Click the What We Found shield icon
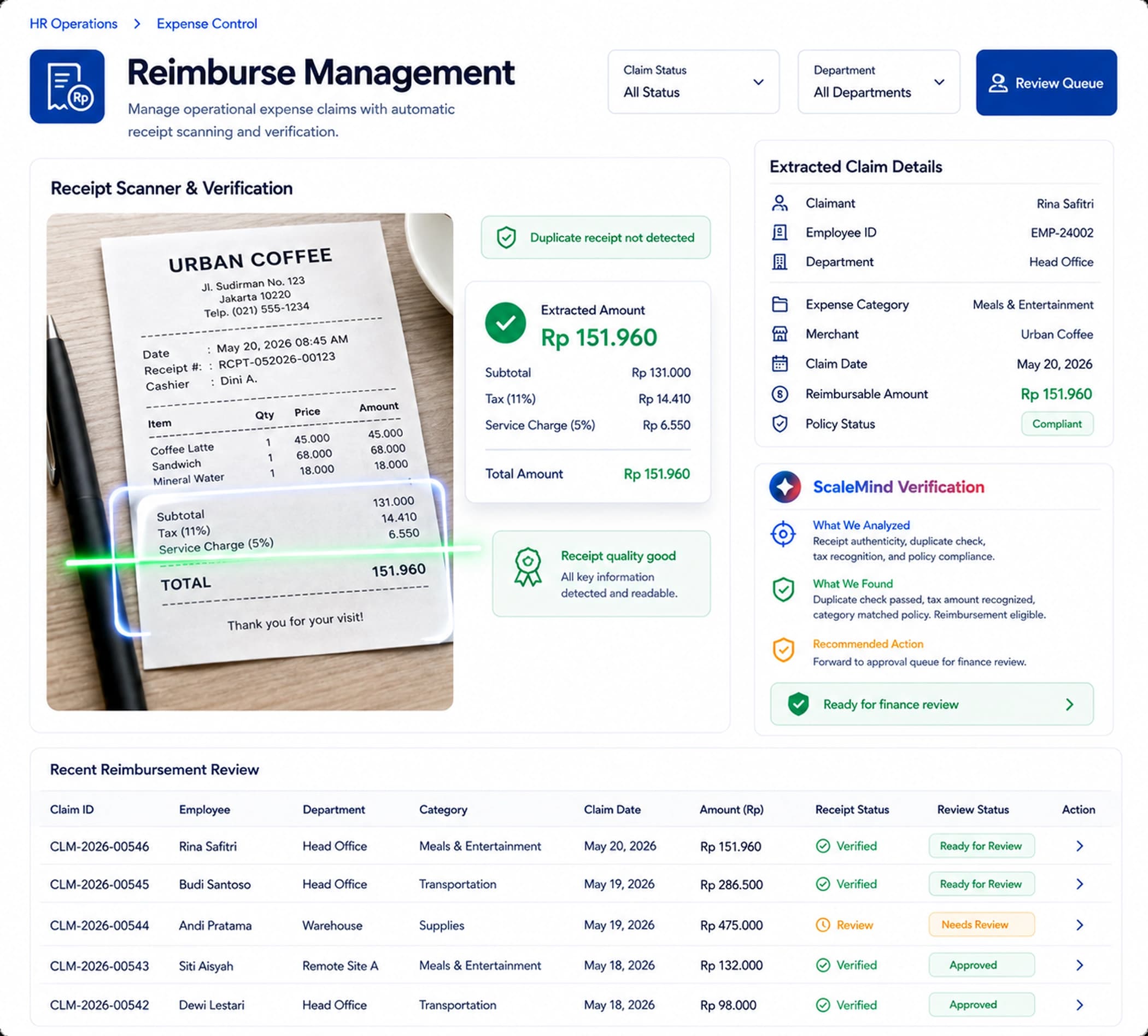Image resolution: width=1148 pixels, height=1036 pixels. (783, 590)
